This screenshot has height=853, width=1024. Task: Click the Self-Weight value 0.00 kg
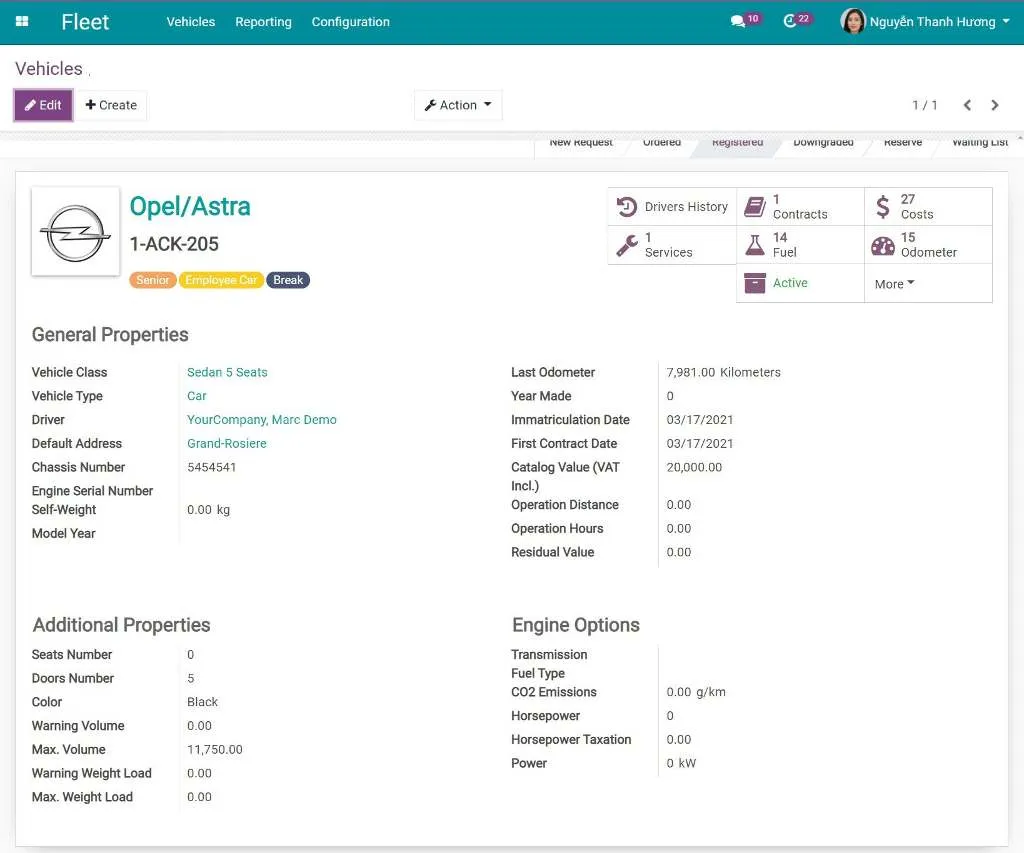coord(208,509)
